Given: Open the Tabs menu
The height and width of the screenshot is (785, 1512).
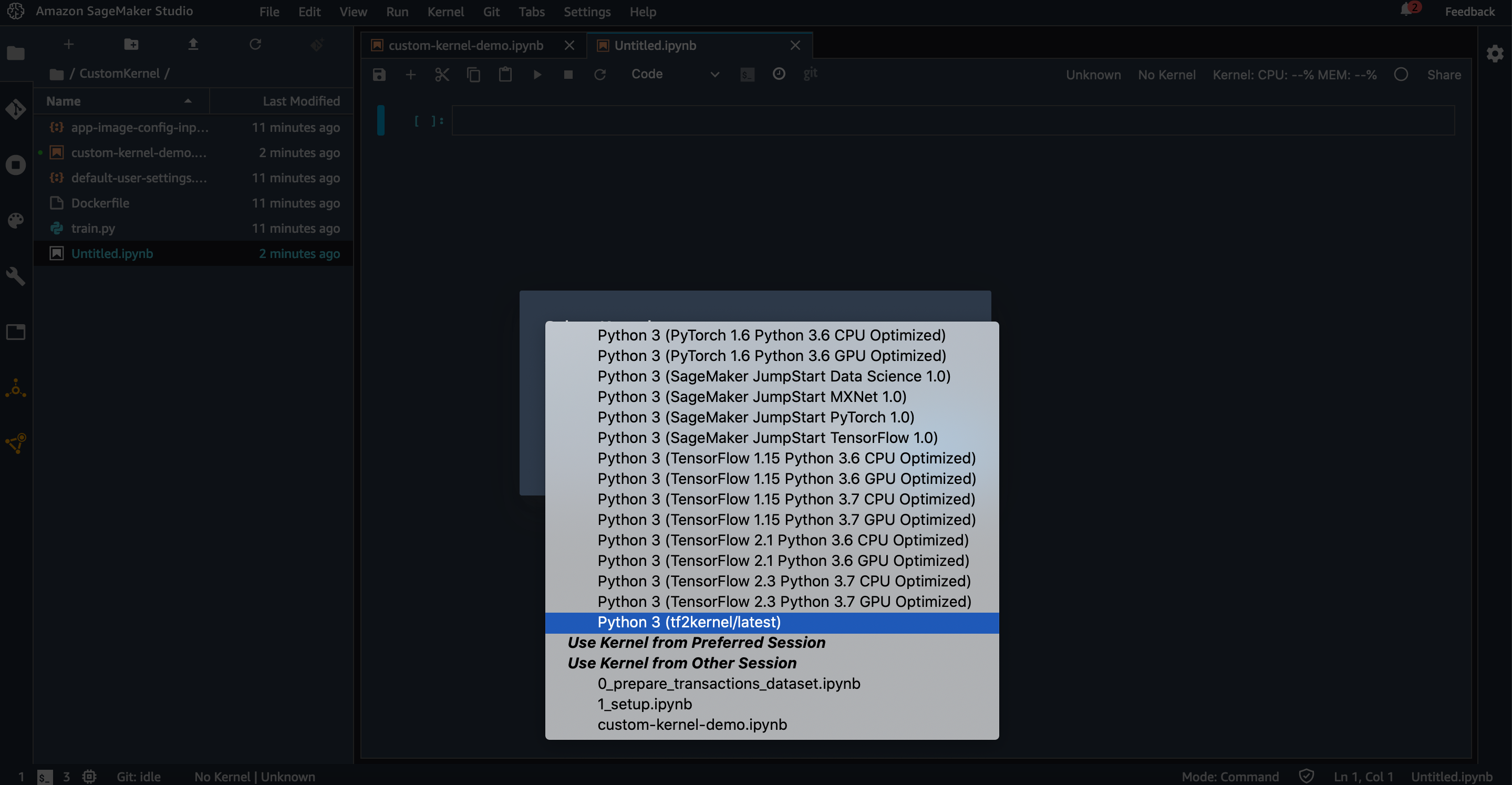Looking at the screenshot, I should click(x=532, y=12).
